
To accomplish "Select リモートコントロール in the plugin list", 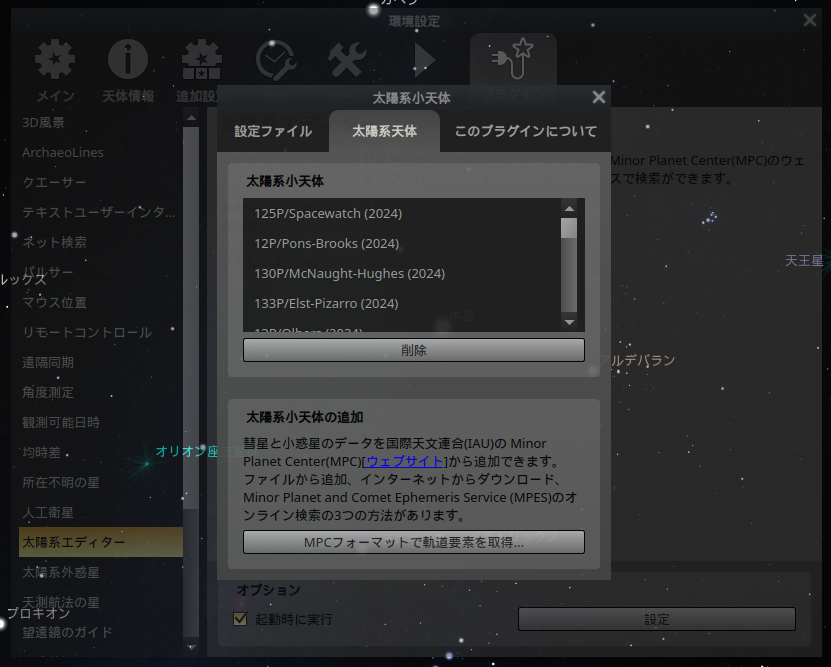I will (101, 333).
